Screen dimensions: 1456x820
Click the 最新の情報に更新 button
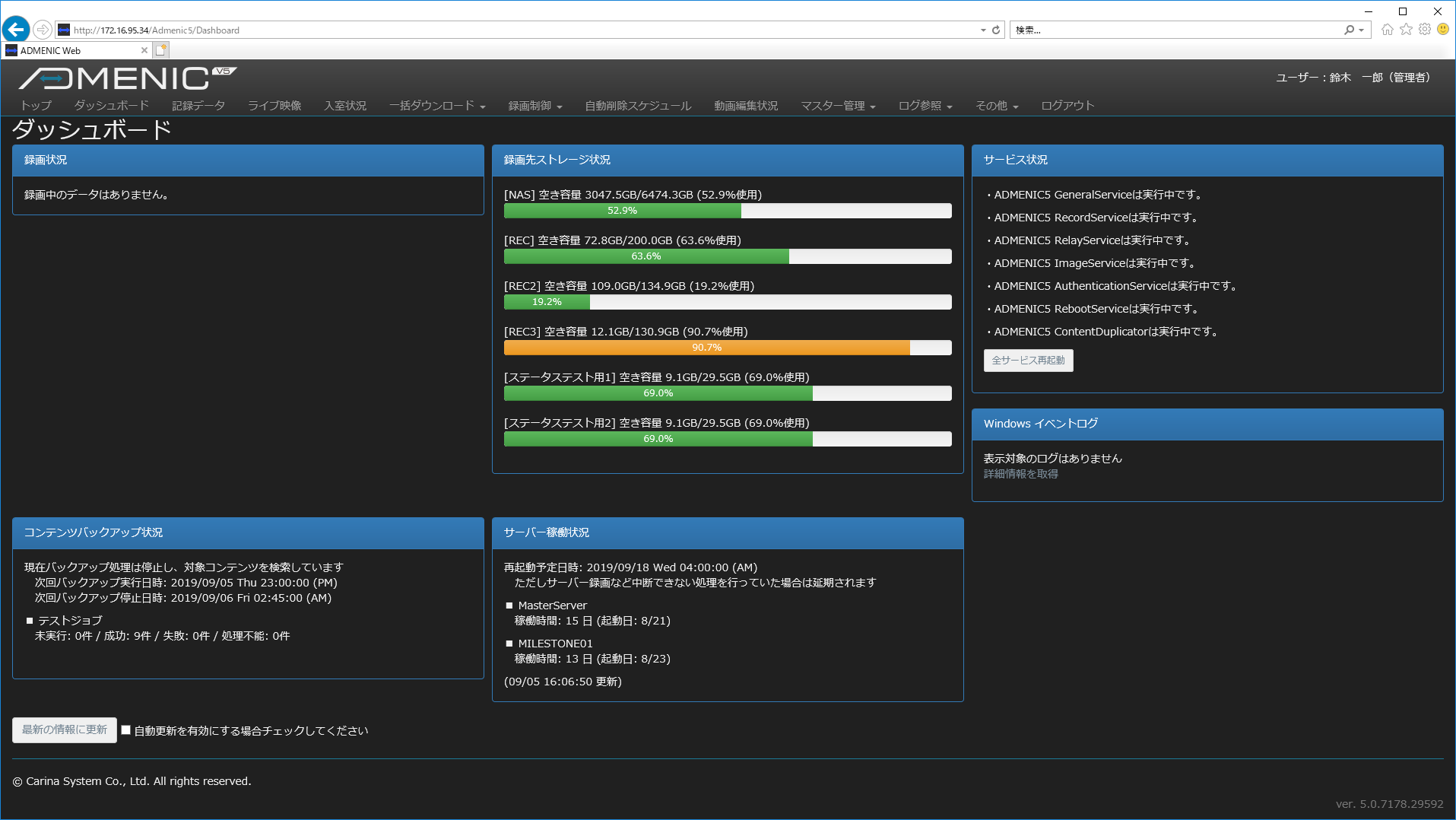[65, 730]
